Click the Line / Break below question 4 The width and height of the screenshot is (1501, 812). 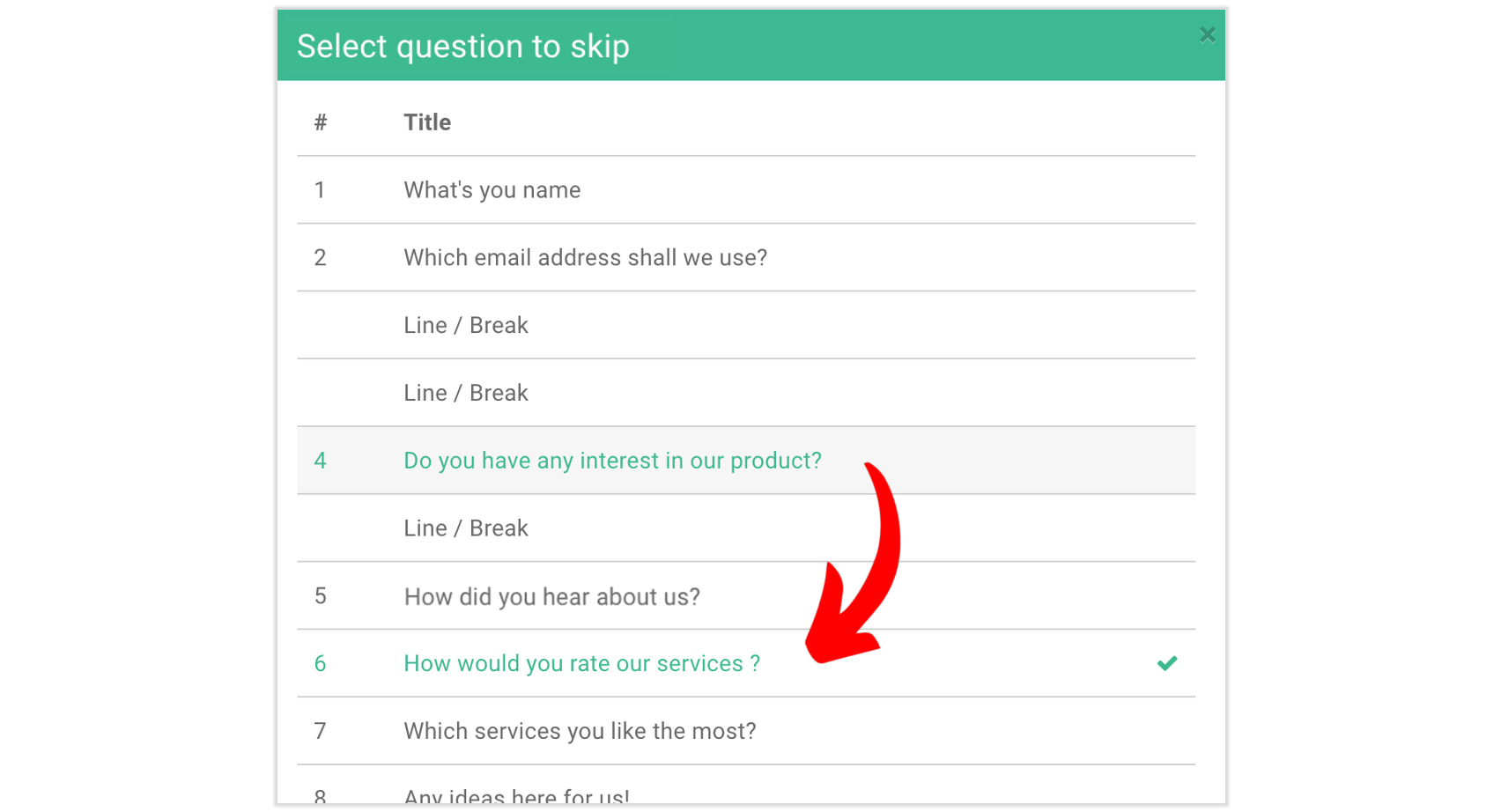[465, 528]
